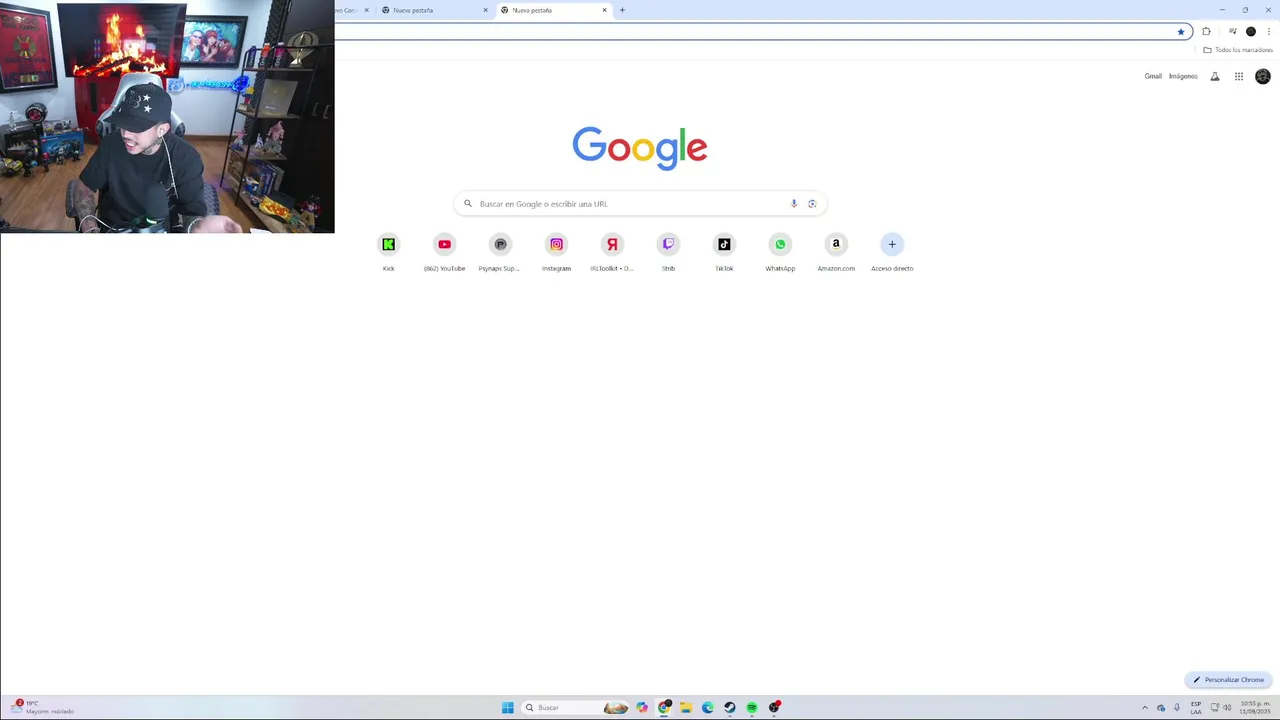Close the active Nueva pestaña tab
The width and height of the screenshot is (1280, 720).
point(604,10)
